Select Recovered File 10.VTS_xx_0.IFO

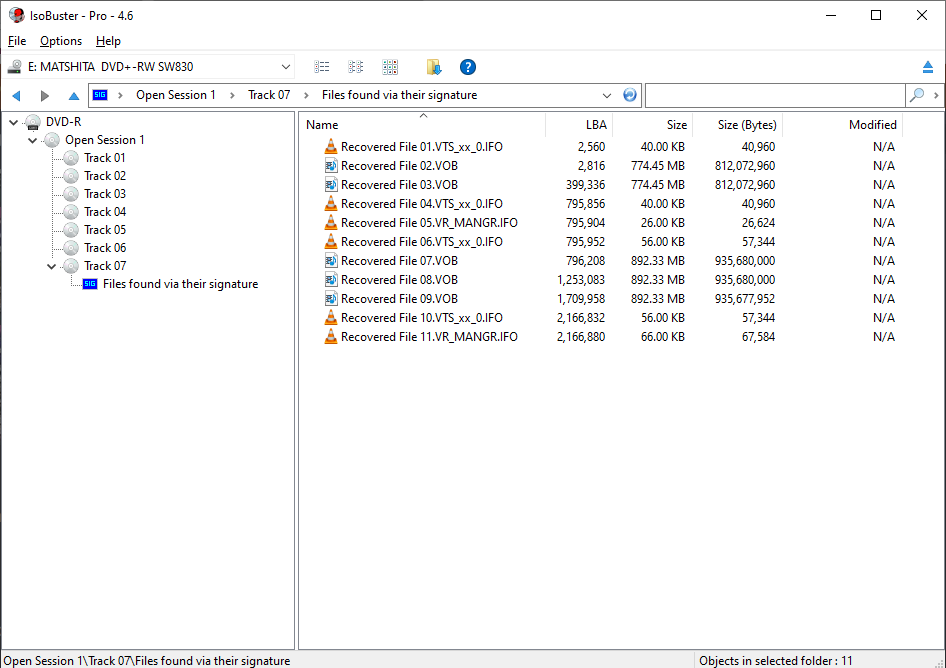422,317
